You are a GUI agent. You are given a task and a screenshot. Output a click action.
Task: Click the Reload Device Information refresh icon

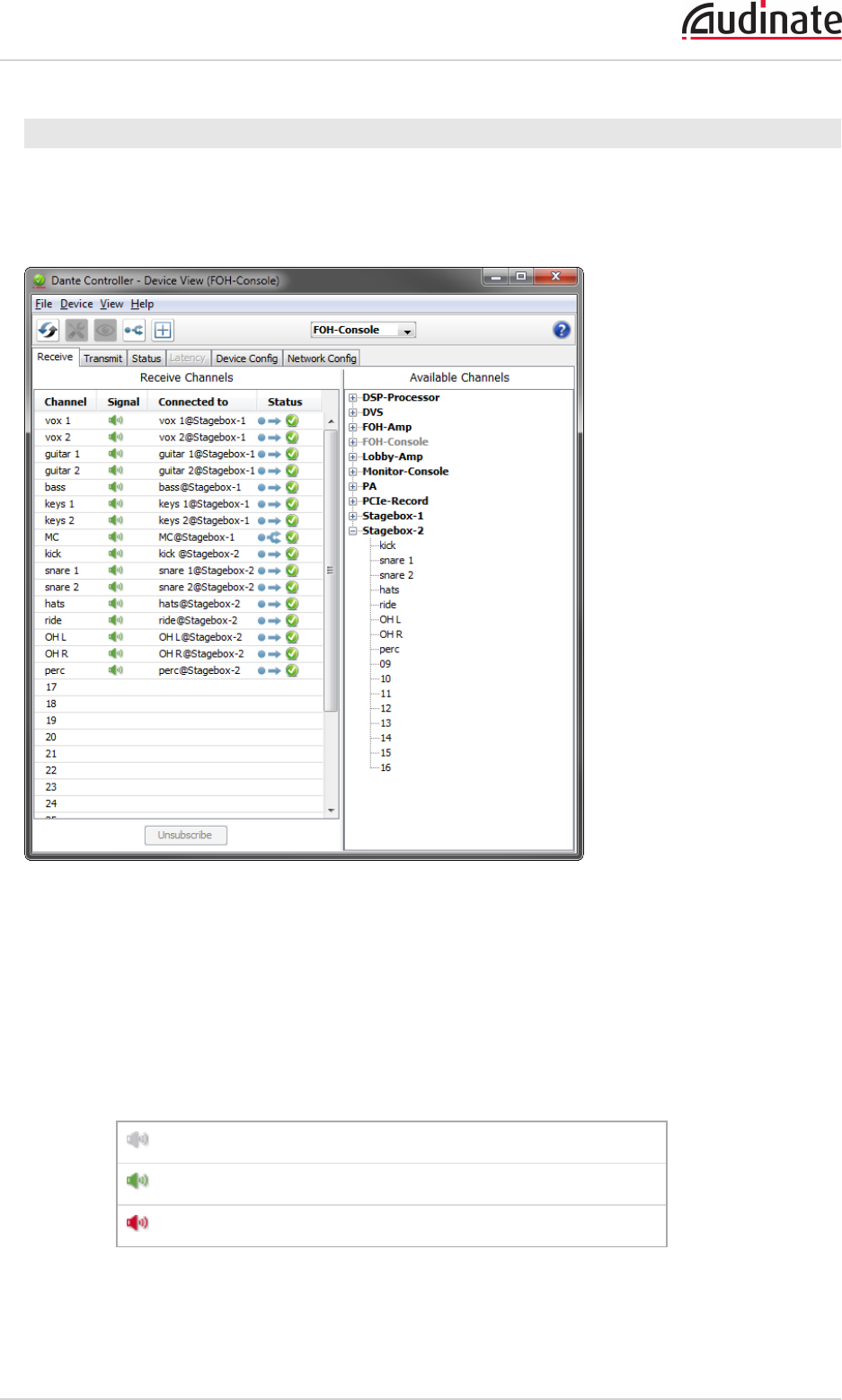(x=48, y=330)
